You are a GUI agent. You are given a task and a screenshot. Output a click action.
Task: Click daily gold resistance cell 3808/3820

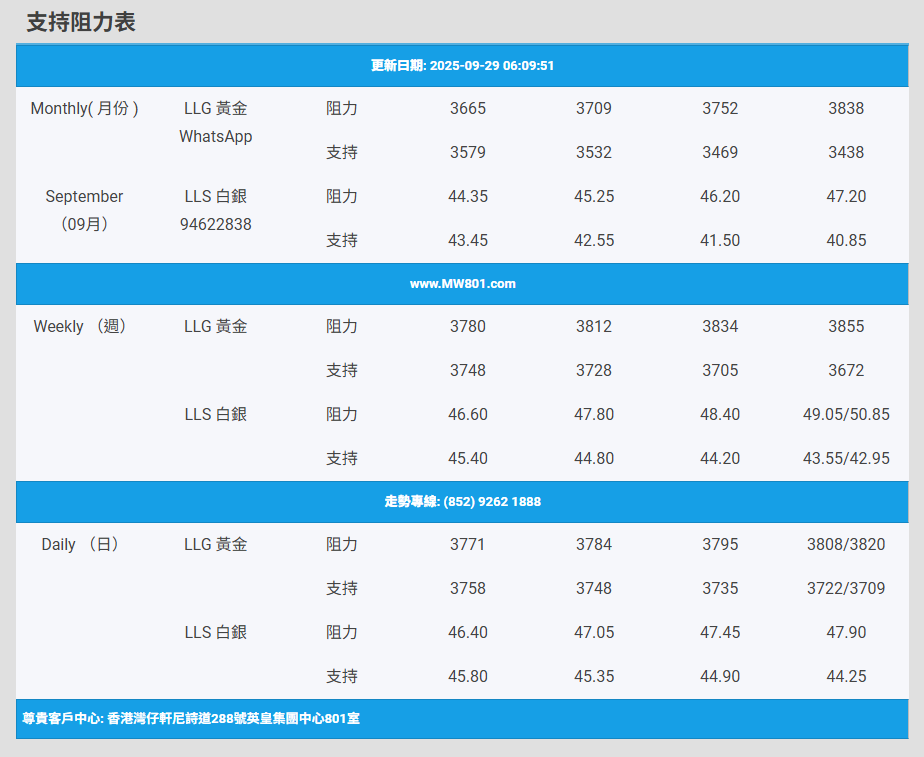[x=846, y=544]
